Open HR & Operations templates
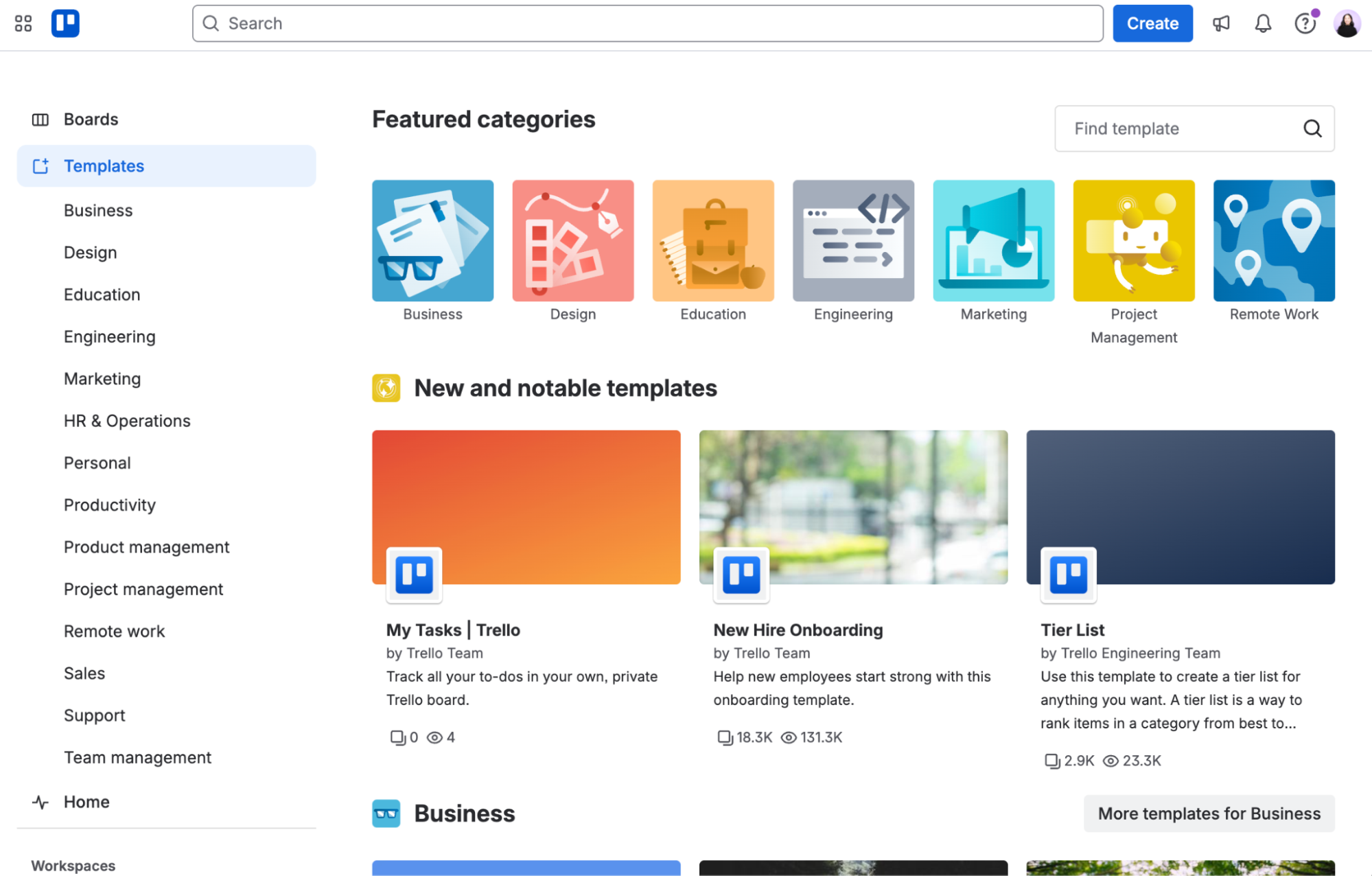This screenshot has width=1372, height=876. pos(127,420)
